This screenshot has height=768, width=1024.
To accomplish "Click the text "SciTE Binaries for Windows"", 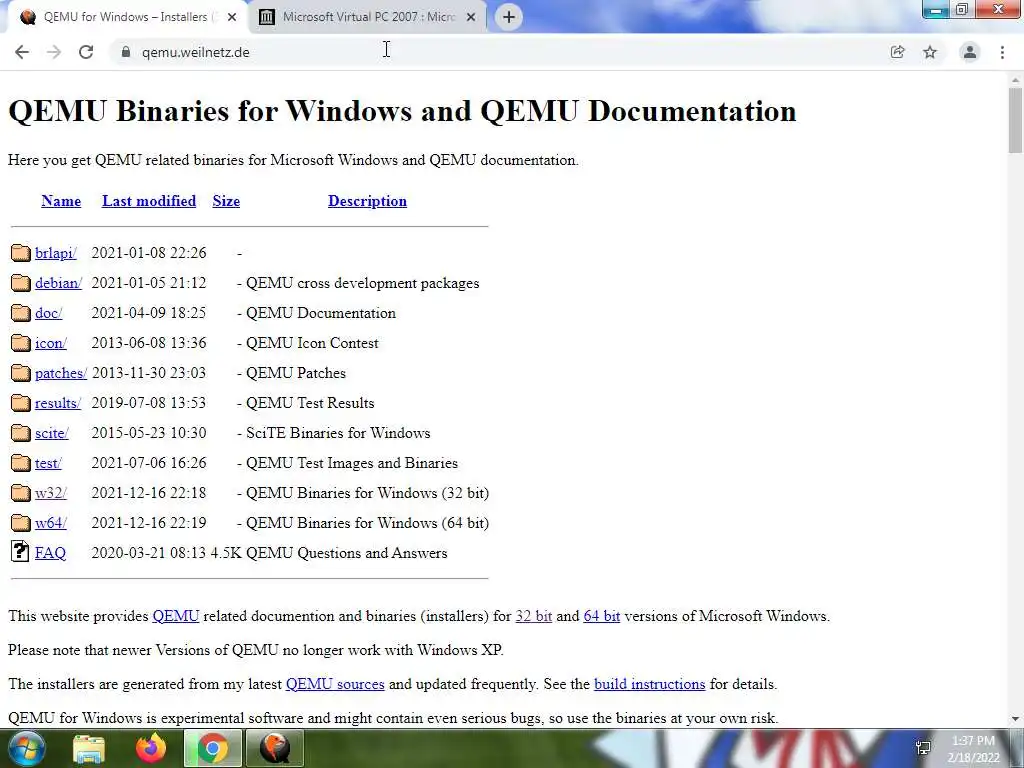I will (x=338, y=433).
